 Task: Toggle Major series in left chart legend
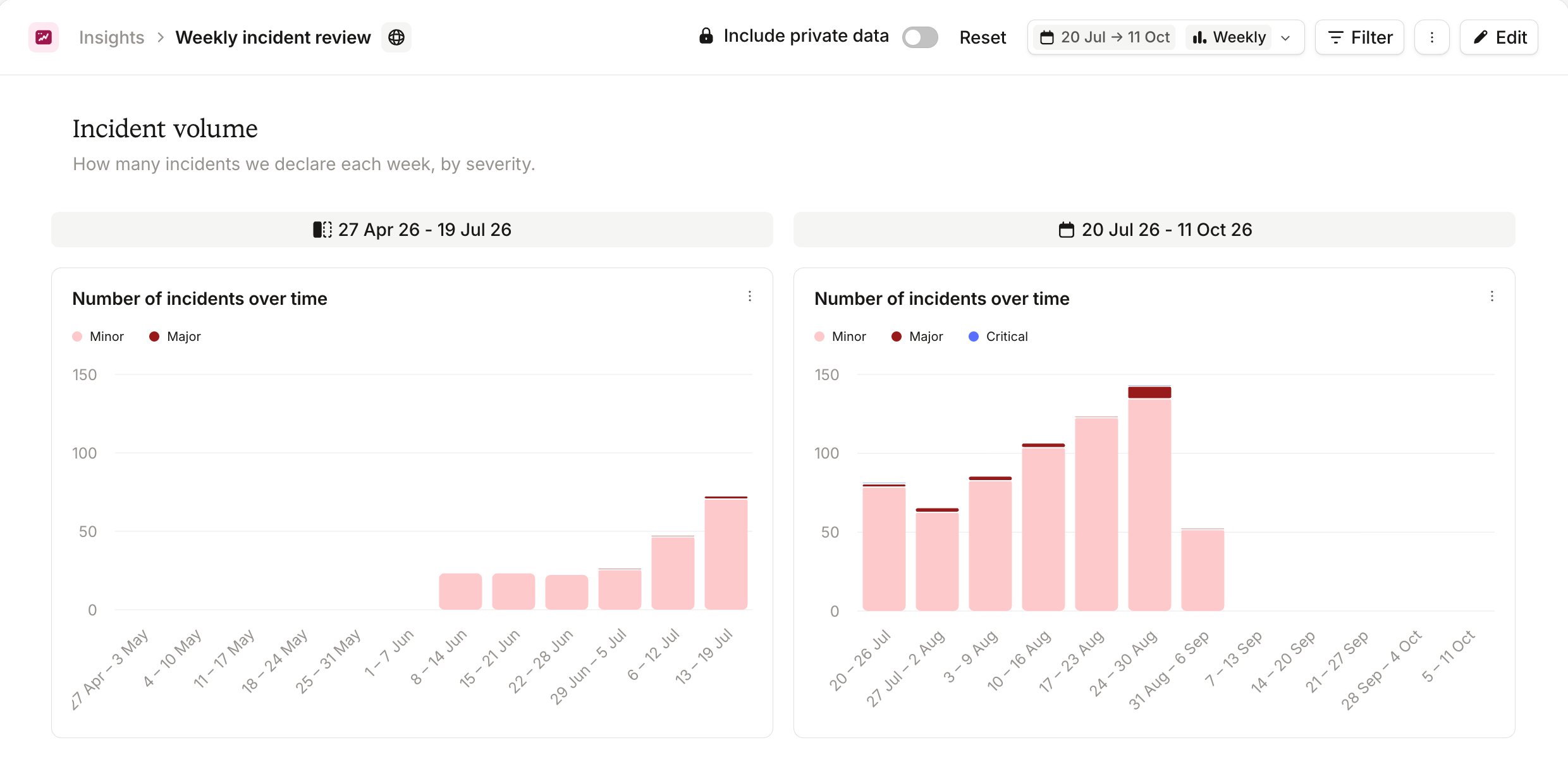click(175, 336)
